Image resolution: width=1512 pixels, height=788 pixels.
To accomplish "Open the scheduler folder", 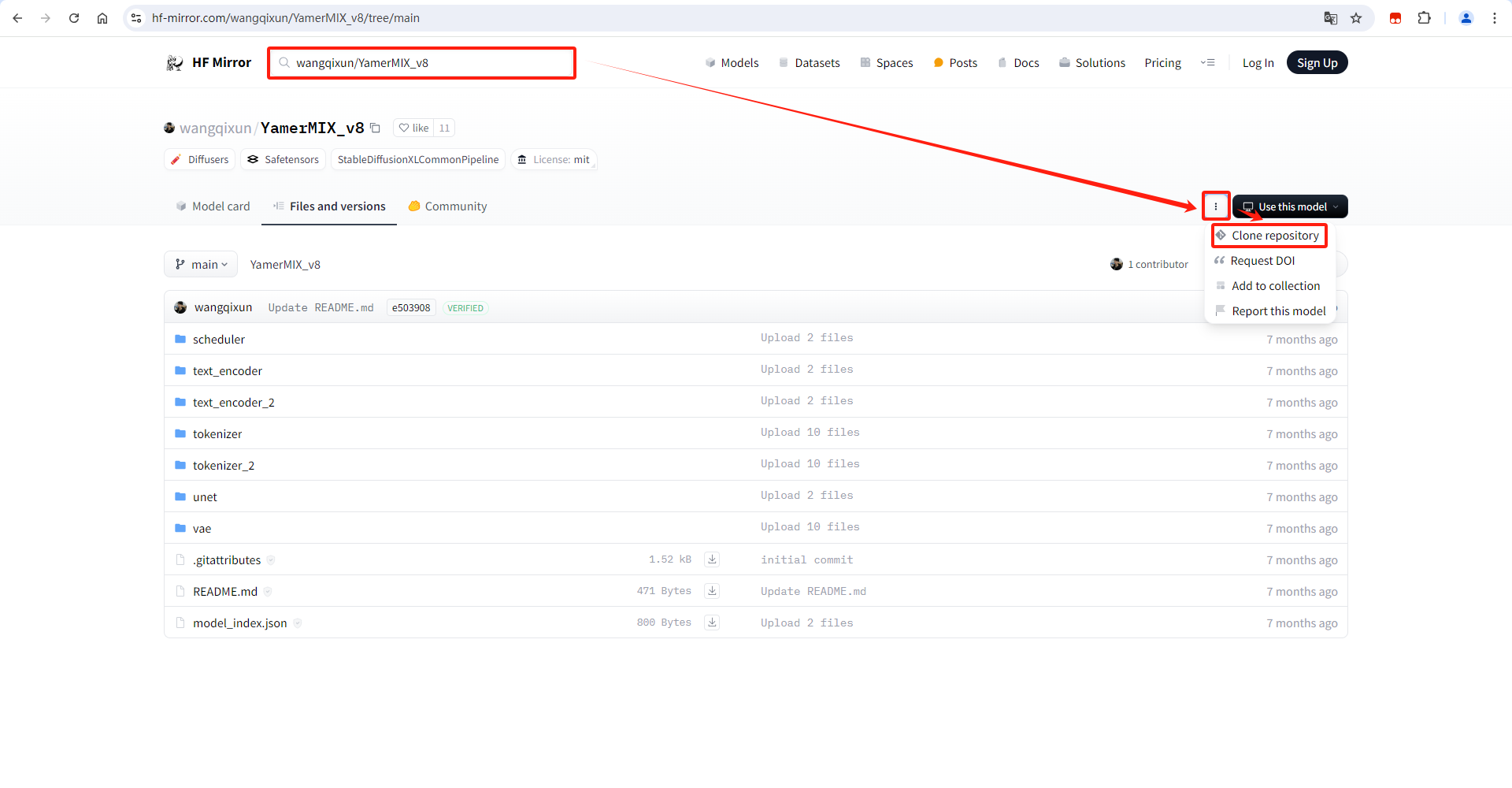I will (219, 340).
